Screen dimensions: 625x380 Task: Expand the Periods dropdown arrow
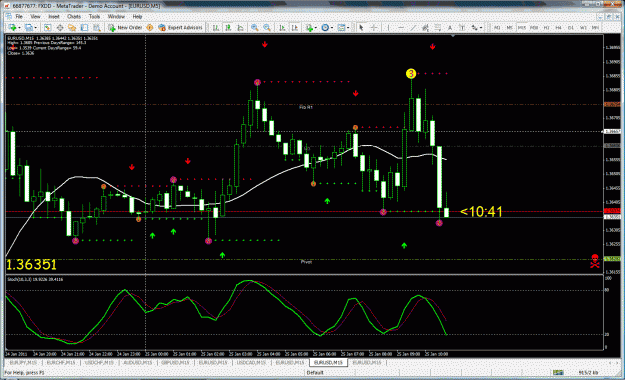tap(332, 28)
